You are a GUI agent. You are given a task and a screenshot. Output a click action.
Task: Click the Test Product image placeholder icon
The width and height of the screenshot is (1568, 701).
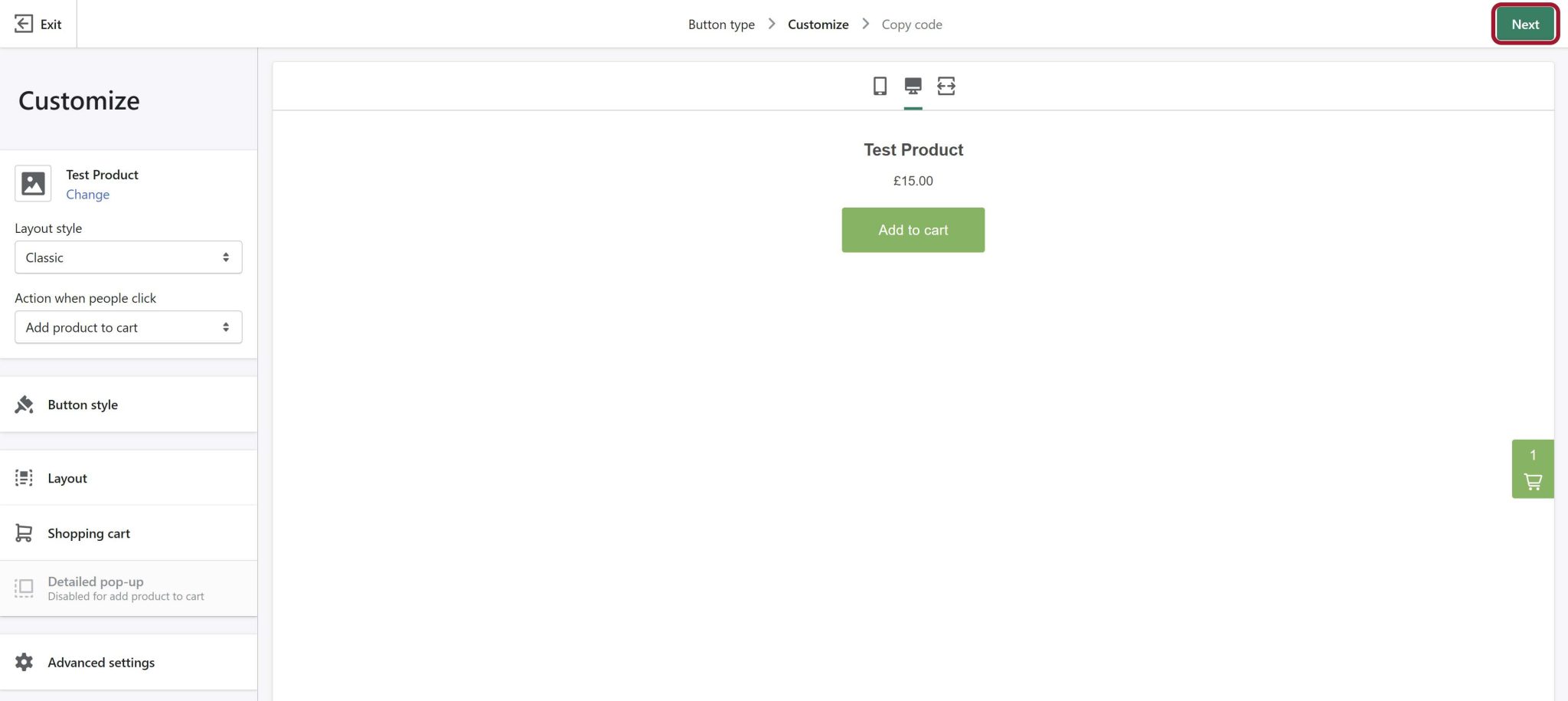click(x=33, y=184)
